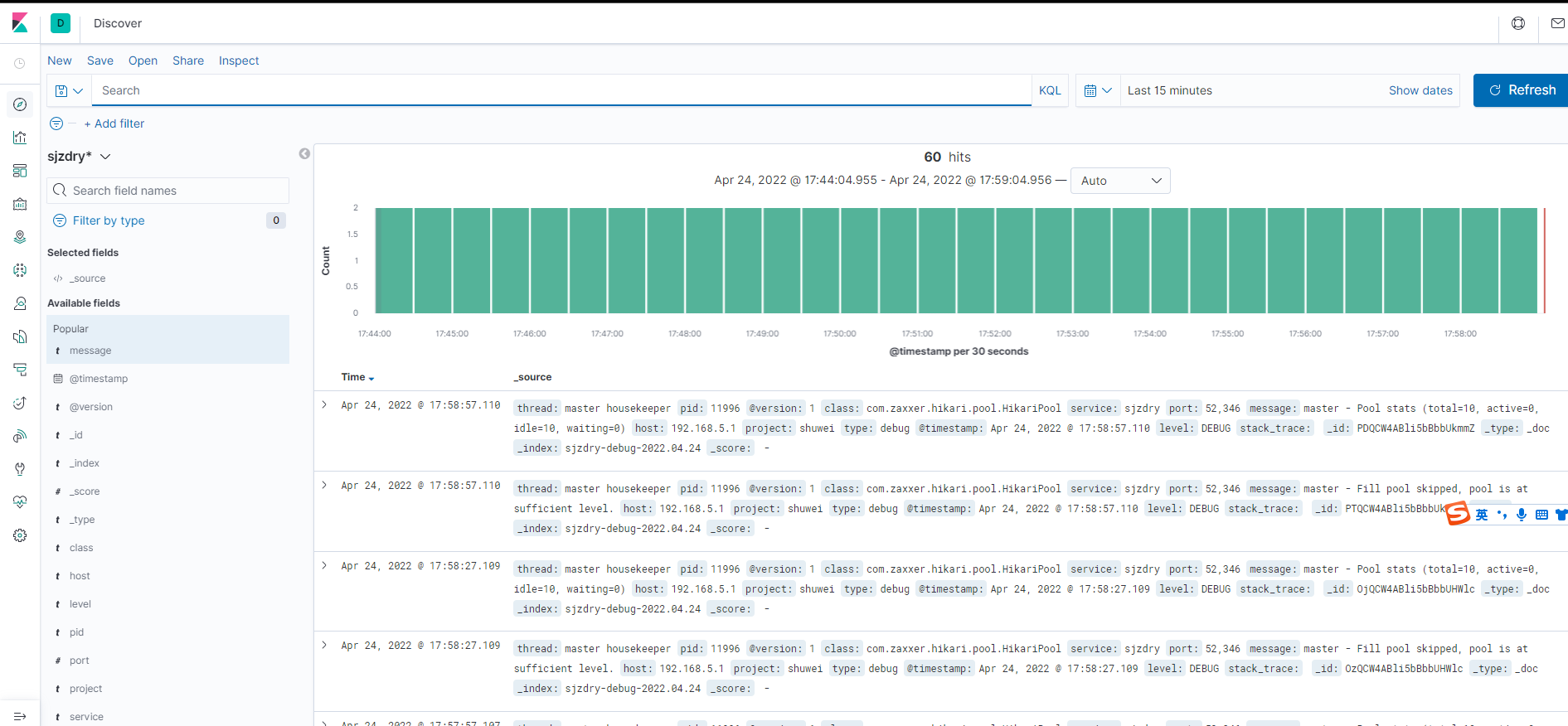Collapse the field list sidebar
This screenshot has height=726, width=1568.
(x=304, y=153)
